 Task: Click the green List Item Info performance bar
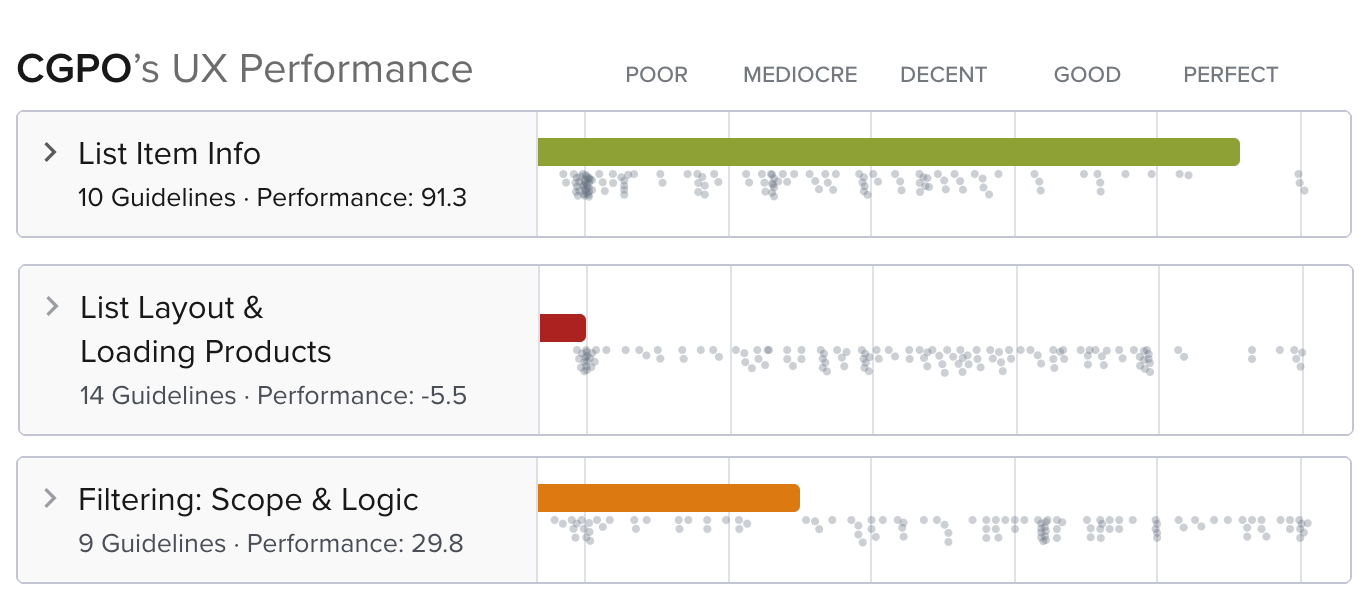[888, 152]
